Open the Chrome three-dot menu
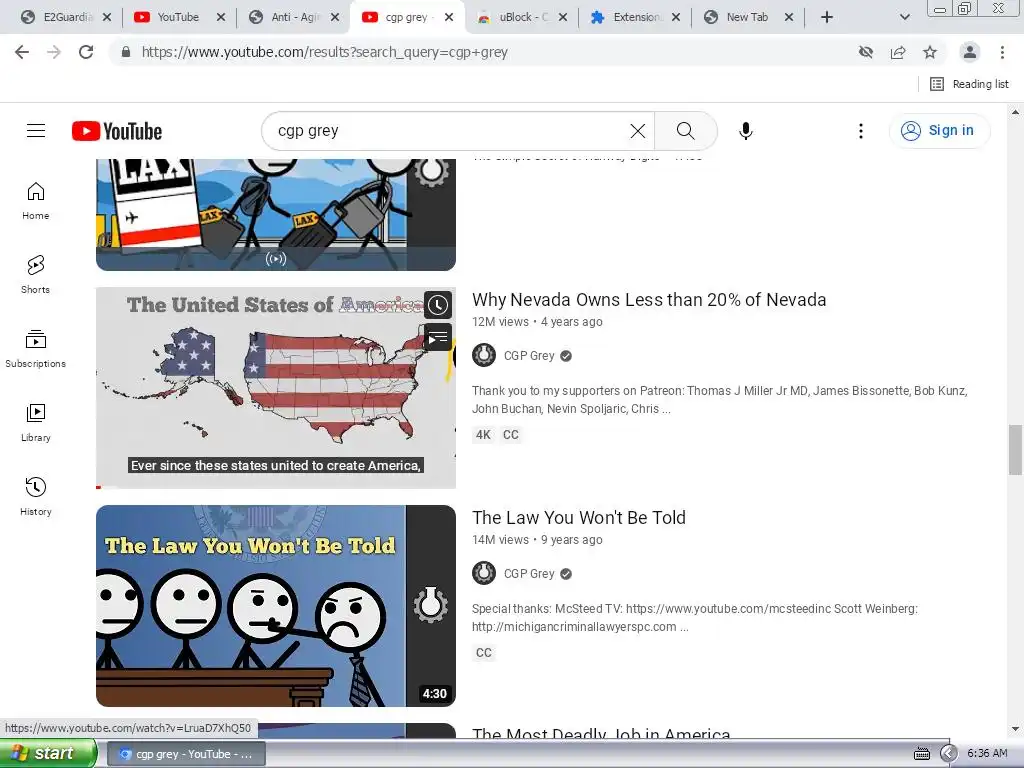This screenshot has width=1024, height=768. tap(1002, 52)
